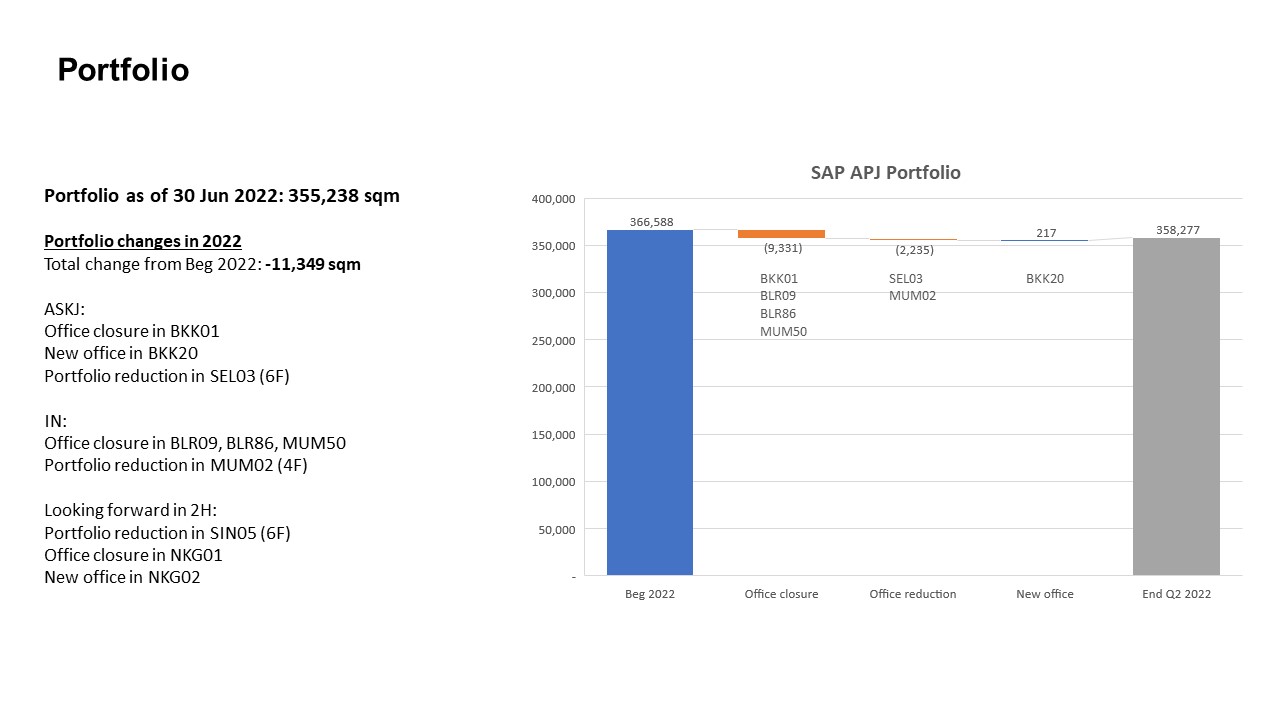Click the "SEL03" label inside the chart
The width and height of the screenshot is (1280, 720).
906,279
